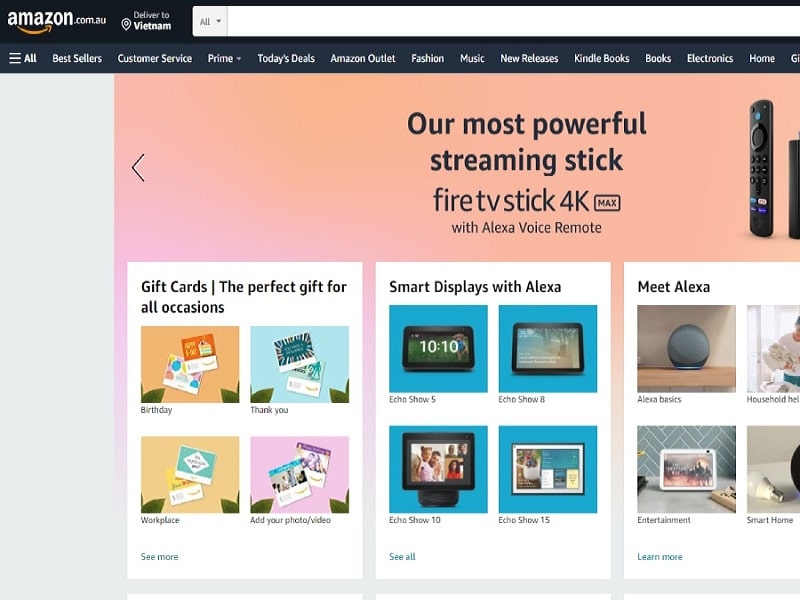Select the Echo Show 5 image
This screenshot has height=600, width=800.
(438, 348)
